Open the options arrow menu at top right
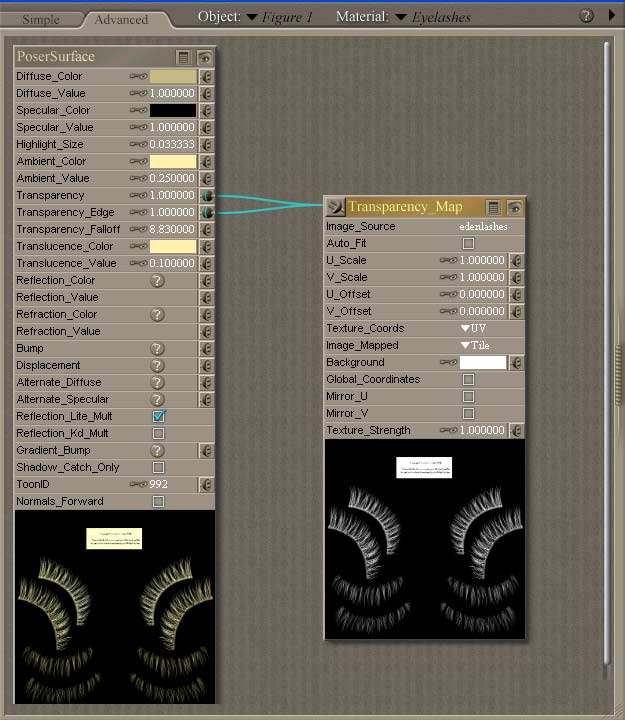 [612, 15]
